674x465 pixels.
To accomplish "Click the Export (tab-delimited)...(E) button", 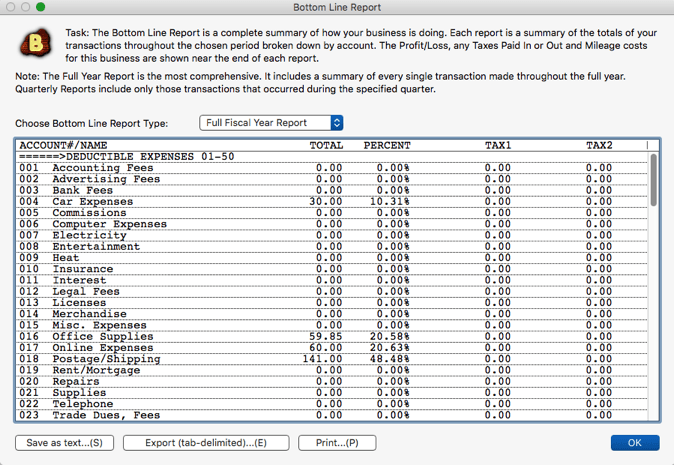I will point(206,443).
